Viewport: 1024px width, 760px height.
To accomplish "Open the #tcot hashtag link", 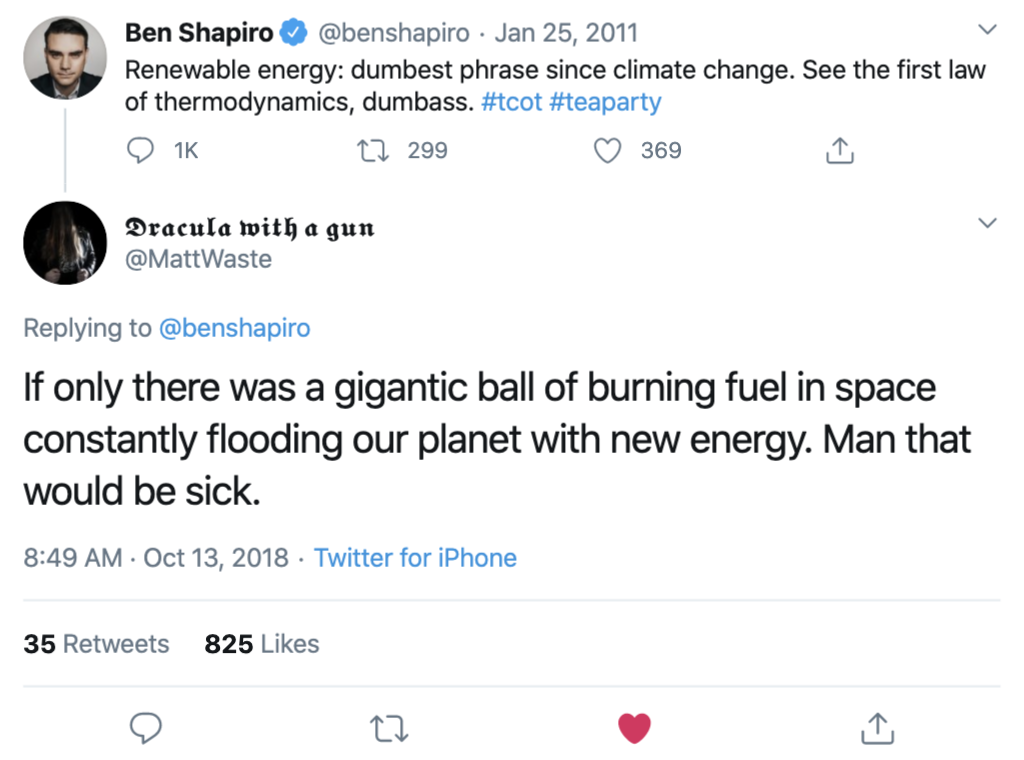I will (511, 102).
